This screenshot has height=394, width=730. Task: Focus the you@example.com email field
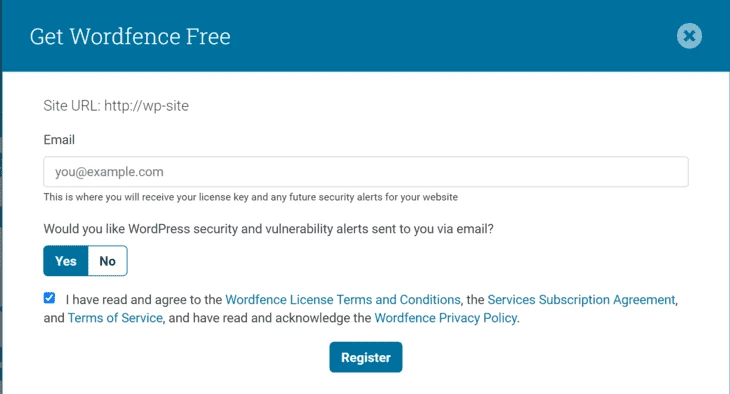point(365,172)
